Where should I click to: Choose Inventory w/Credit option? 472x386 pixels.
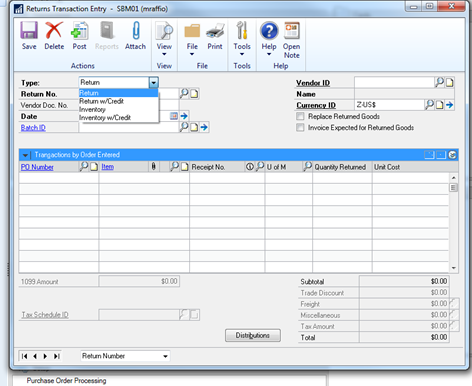pyautogui.click(x=118, y=117)
